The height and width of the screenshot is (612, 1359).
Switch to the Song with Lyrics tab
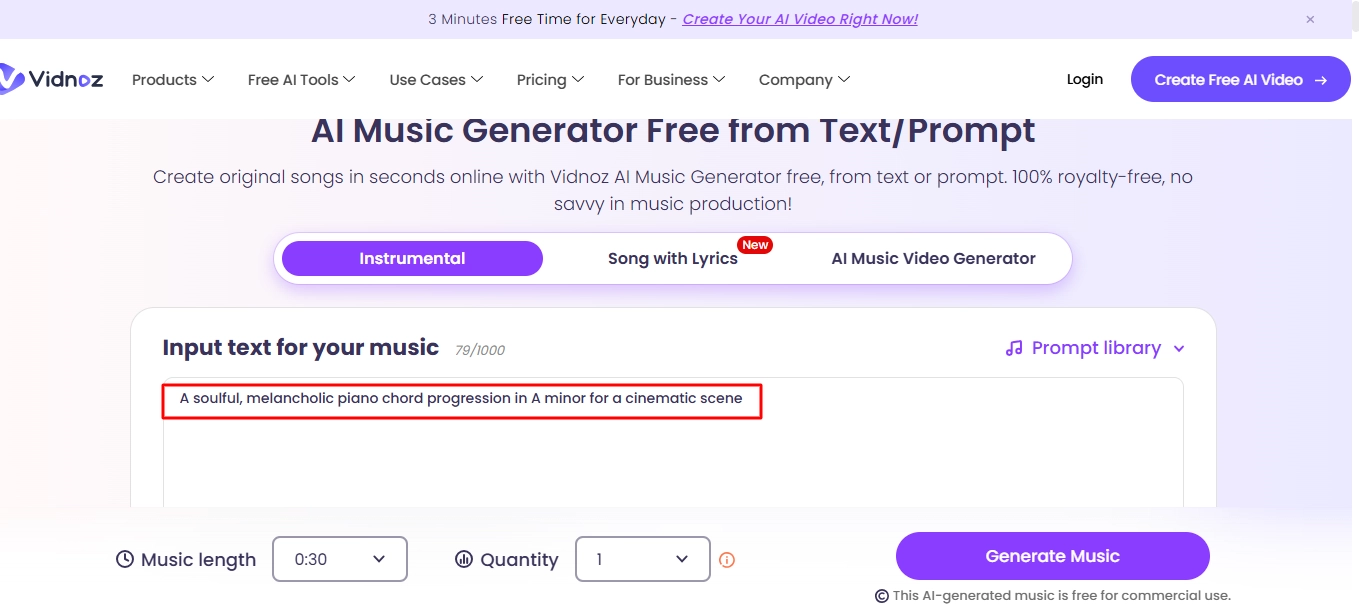point(672,258)
